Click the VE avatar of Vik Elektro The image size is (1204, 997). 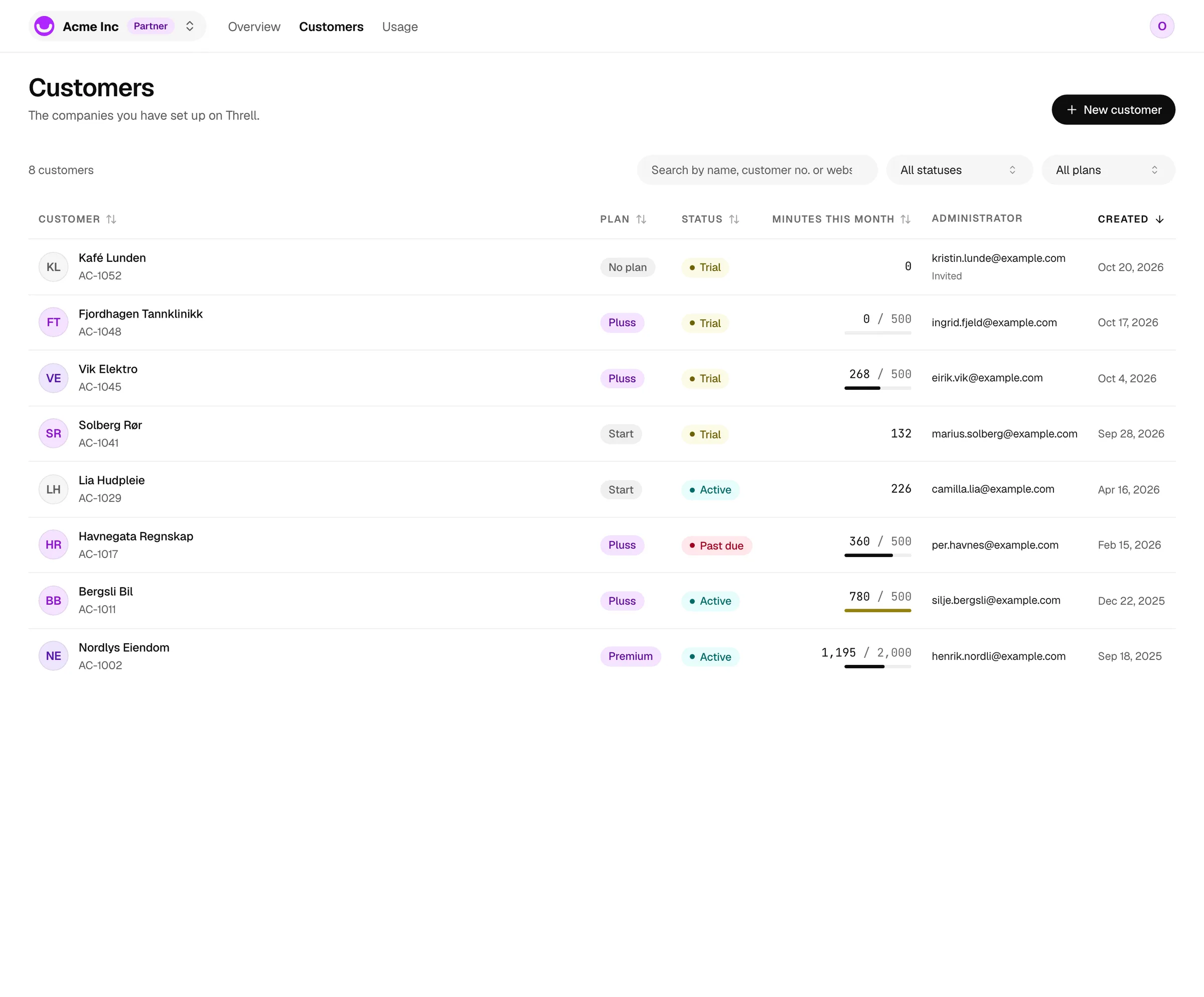(53, 378)
